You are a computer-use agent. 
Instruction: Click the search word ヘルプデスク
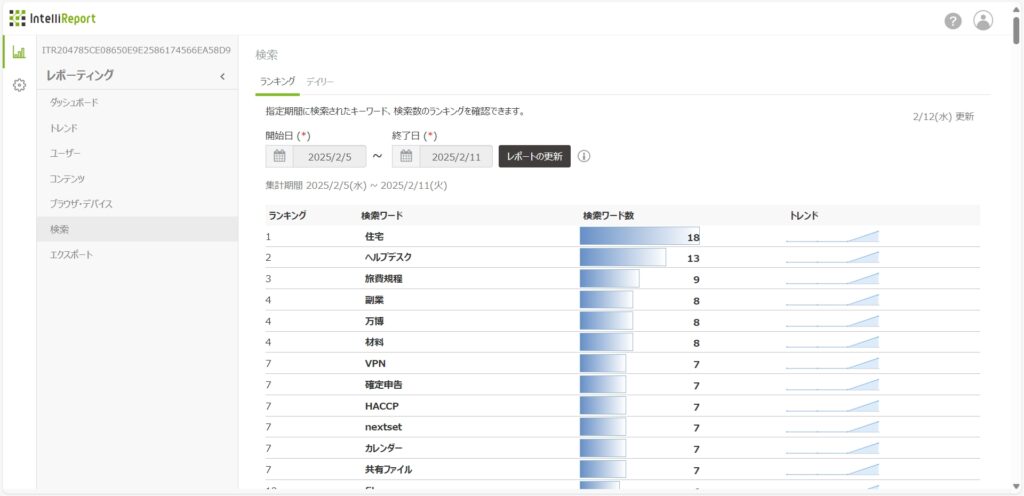[x=388, y=258]
